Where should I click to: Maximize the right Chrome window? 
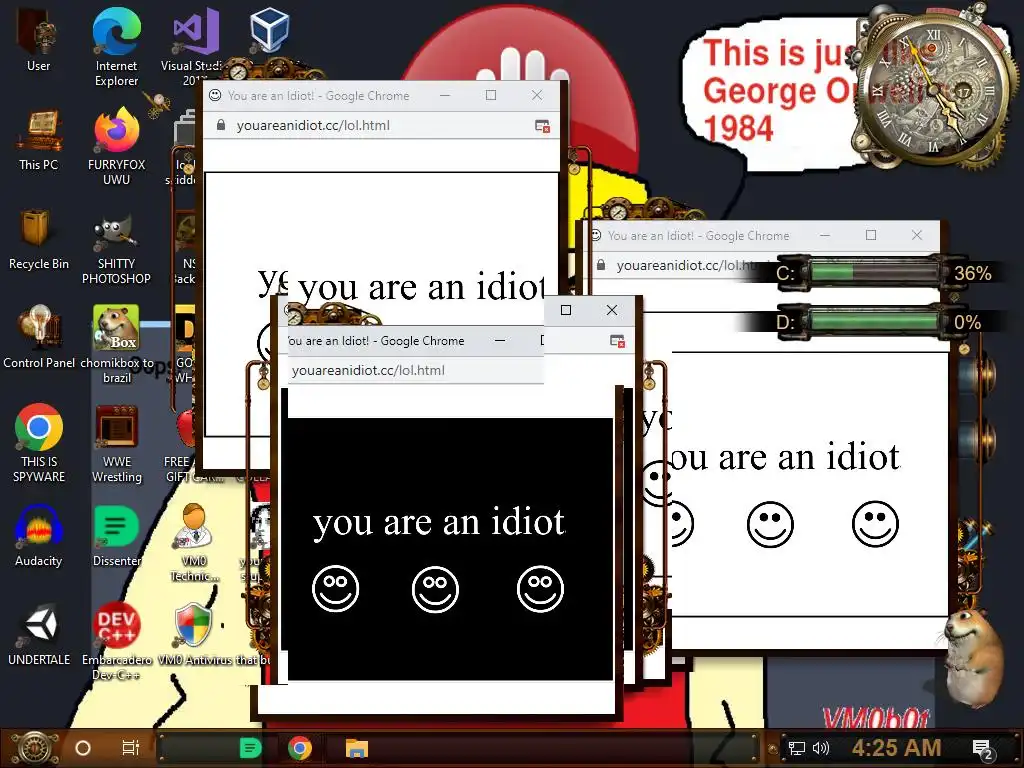coord(871,235)
